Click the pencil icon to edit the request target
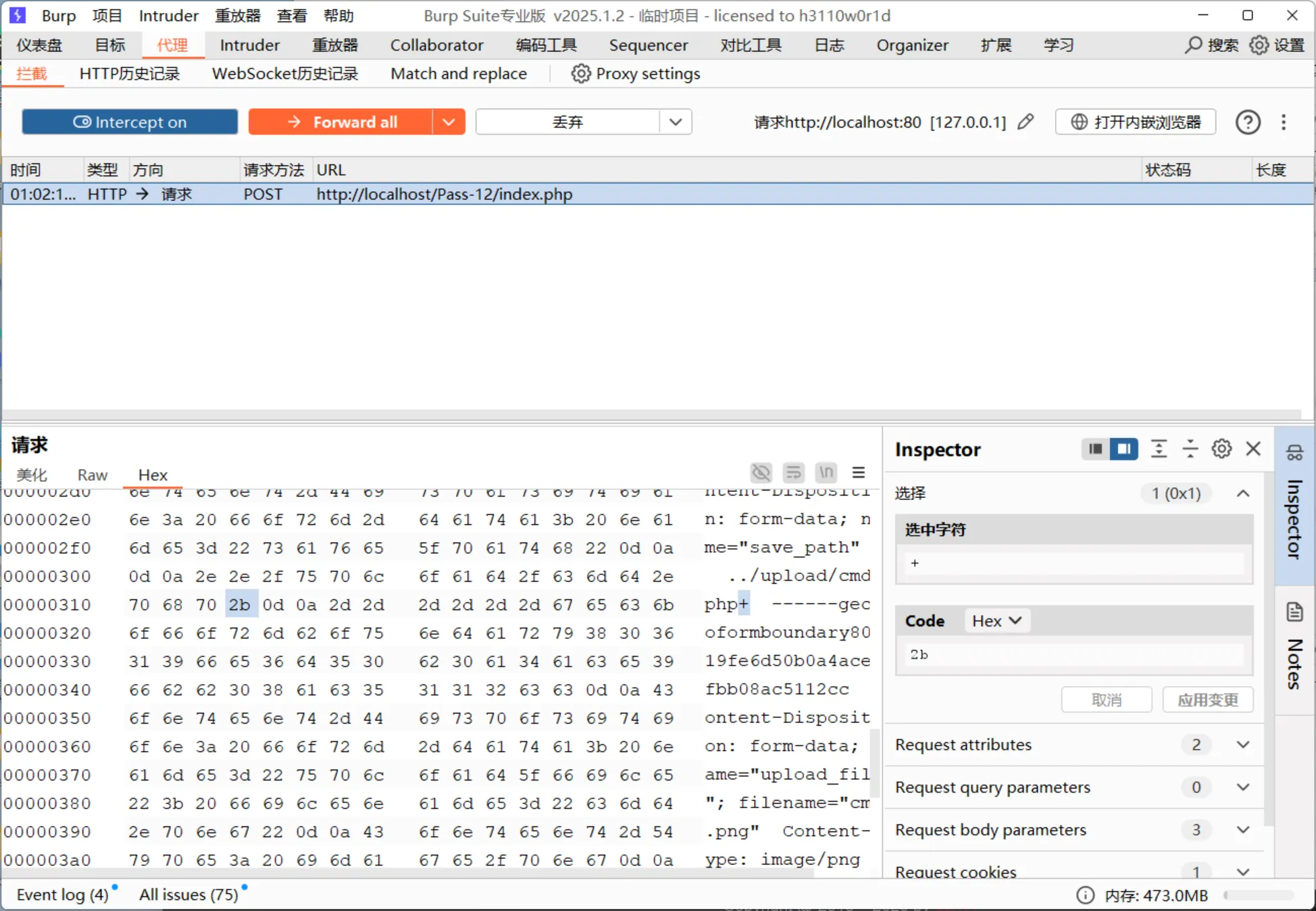This screenshot has height=911, width=1316. click(x=1026, y=122)
